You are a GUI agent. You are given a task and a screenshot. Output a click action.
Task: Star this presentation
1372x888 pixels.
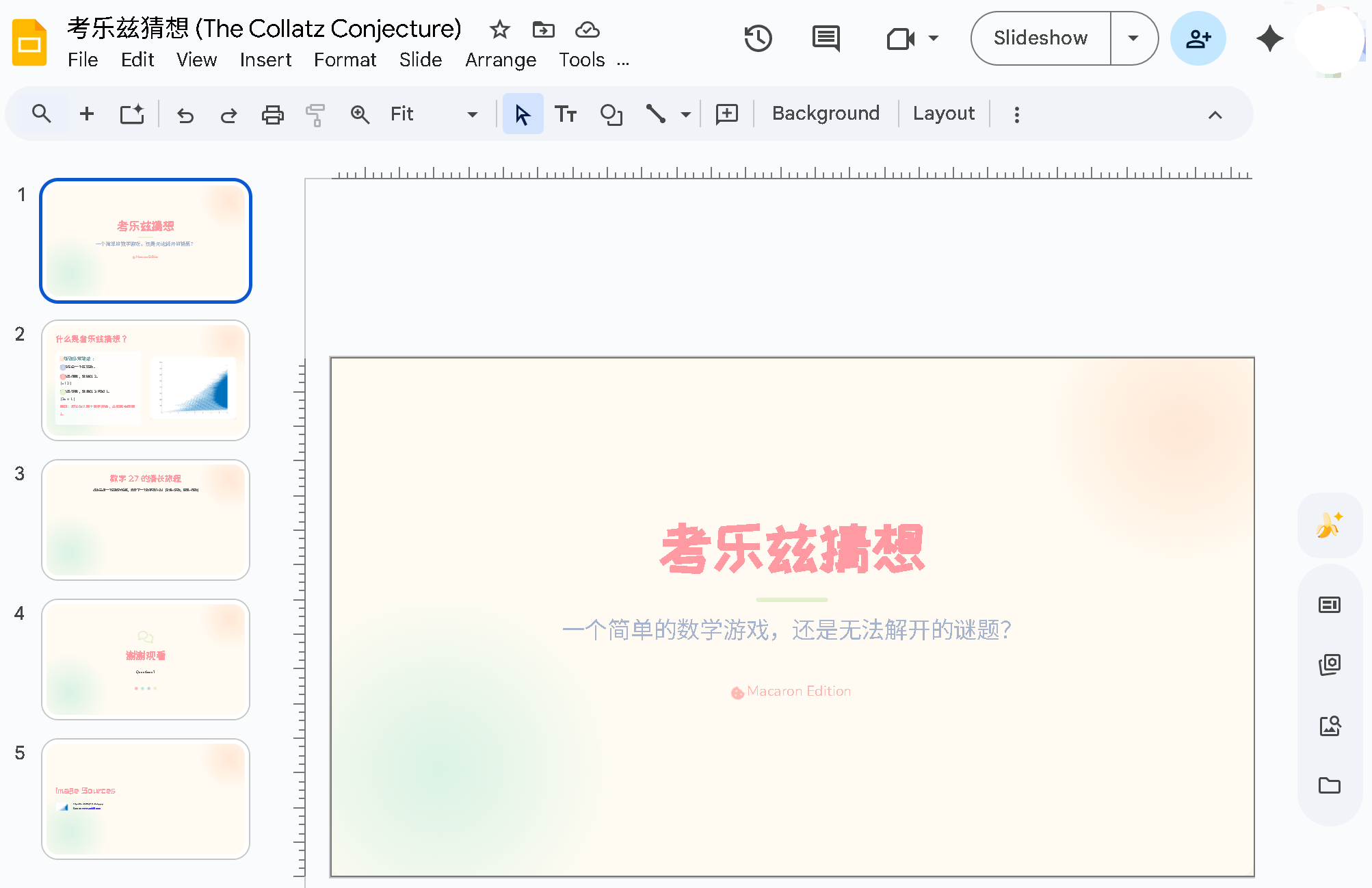pos(500,29)
